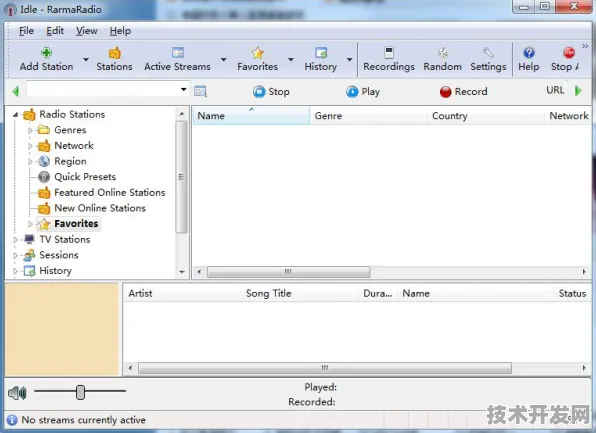This screenshot has width=596, height=433.
Task: Click the album art placeholder panel
Action: click(62, 329)
